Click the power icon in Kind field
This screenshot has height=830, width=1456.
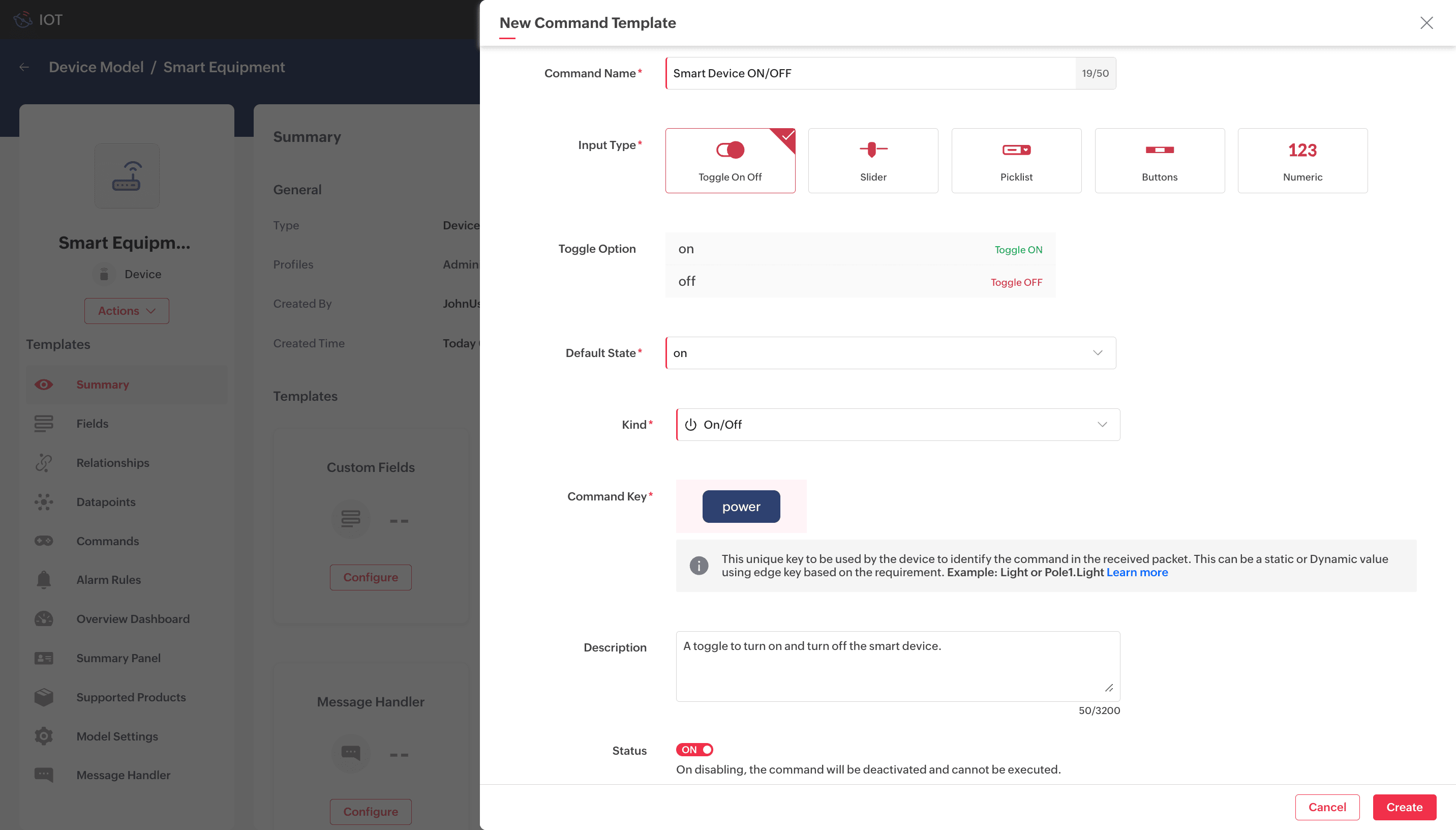690,425
